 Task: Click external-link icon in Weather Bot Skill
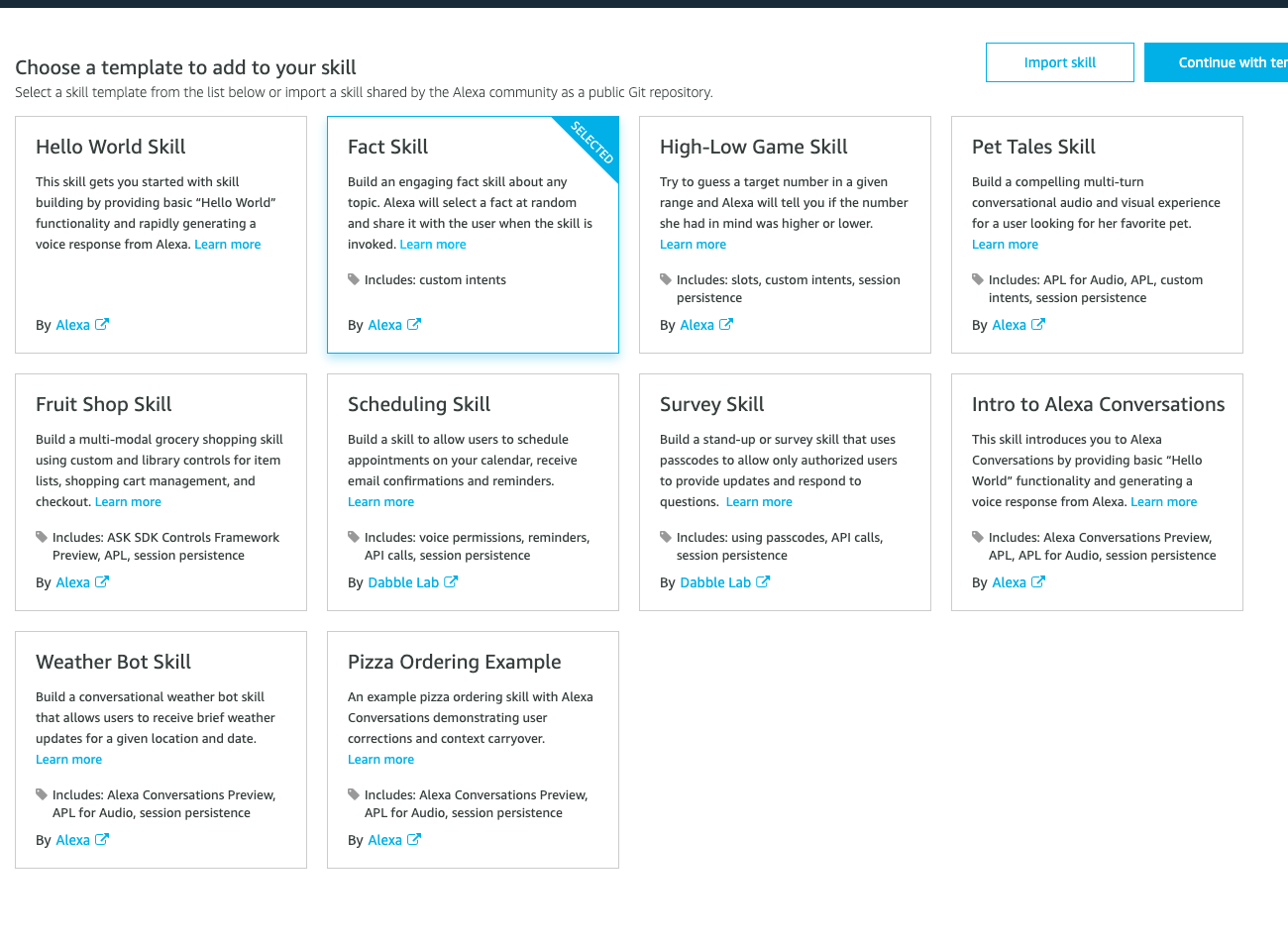102,839
